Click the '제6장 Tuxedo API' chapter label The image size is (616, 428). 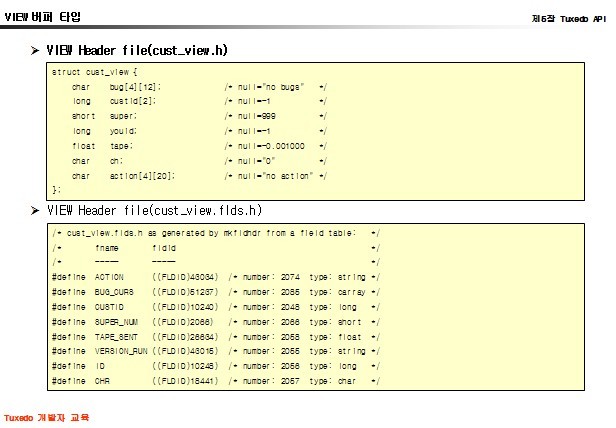click(x=567, y=18)
